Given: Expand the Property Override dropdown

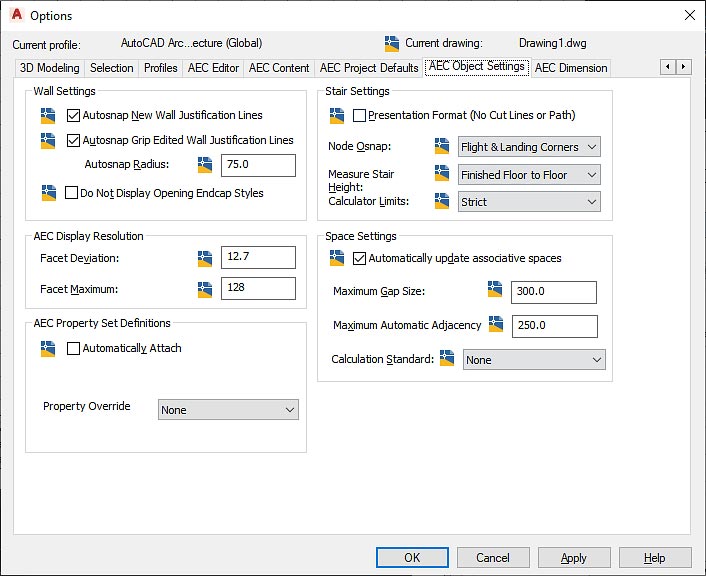Looking at the screenshot, I should (228, 410).
